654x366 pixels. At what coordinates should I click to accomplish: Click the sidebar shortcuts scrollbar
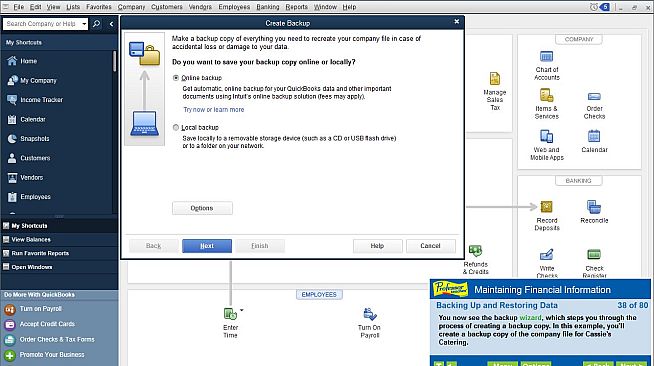click(x=114, y=61)
